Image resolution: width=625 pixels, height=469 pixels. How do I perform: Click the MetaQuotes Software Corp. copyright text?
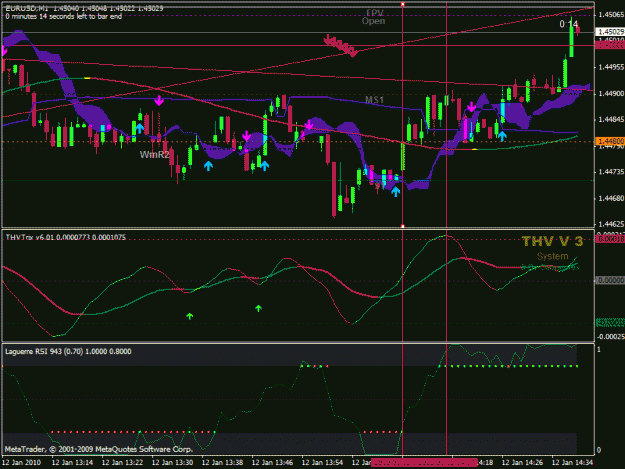pos(98,449)
